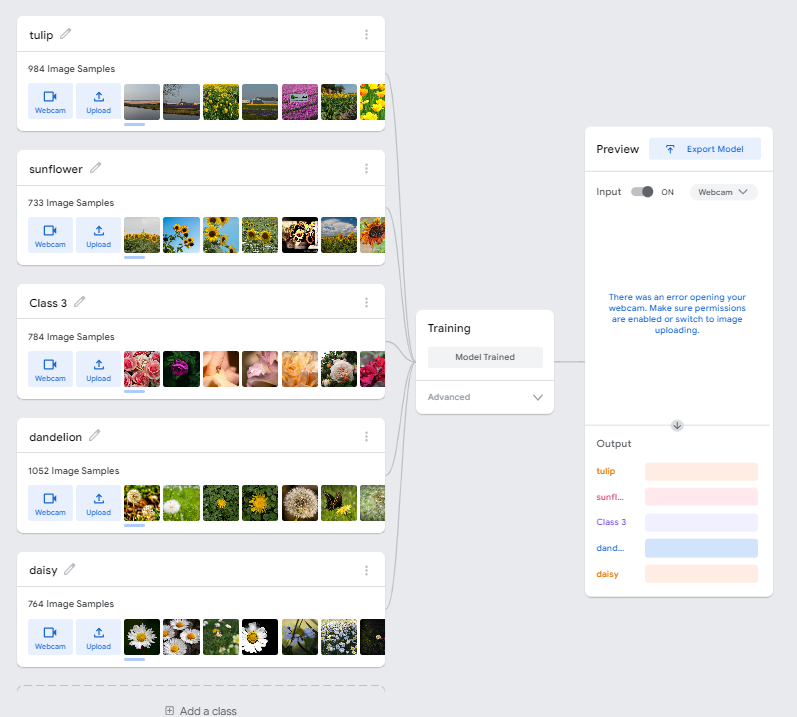Use Webcam for Class 3 samples
This screenshot has height=717, width=797.
50,369
